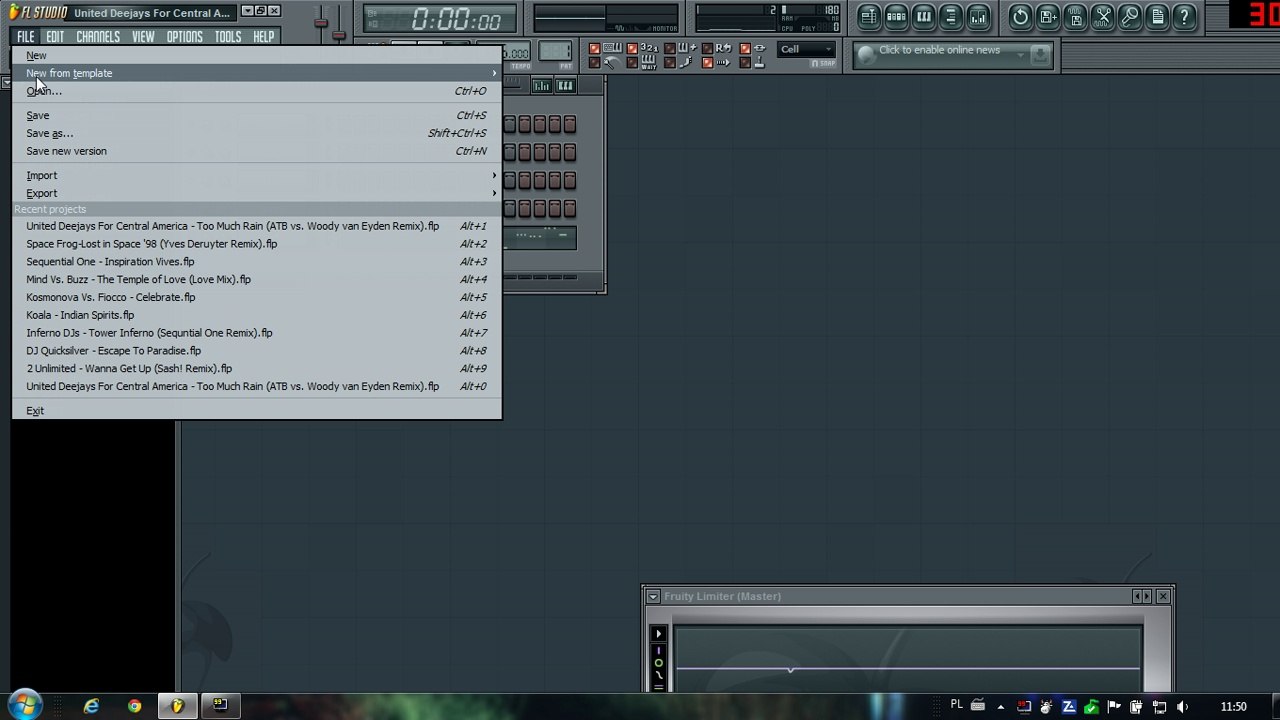Image resolution: width=1280 pixels, height=720 pixels.
Task: Open the Mixer view icon
Action: click(x=978, y=17)
